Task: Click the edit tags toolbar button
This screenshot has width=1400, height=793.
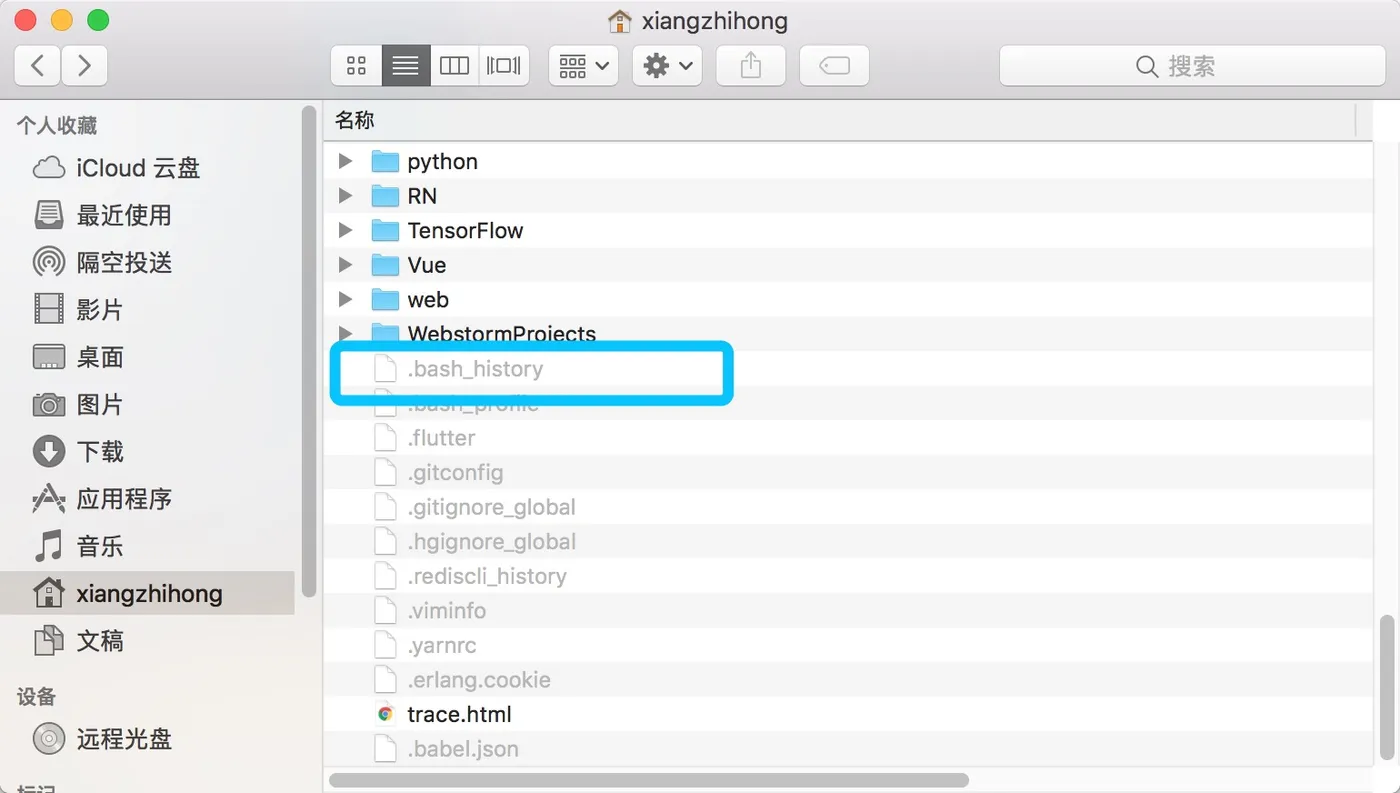Action: [834, 66]
